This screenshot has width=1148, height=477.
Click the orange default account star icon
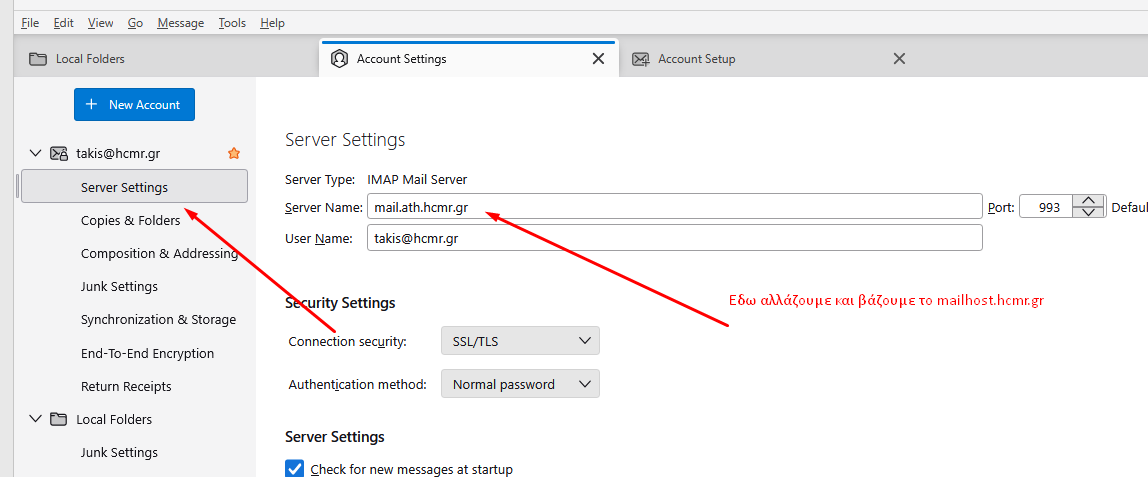pos(234,154)
